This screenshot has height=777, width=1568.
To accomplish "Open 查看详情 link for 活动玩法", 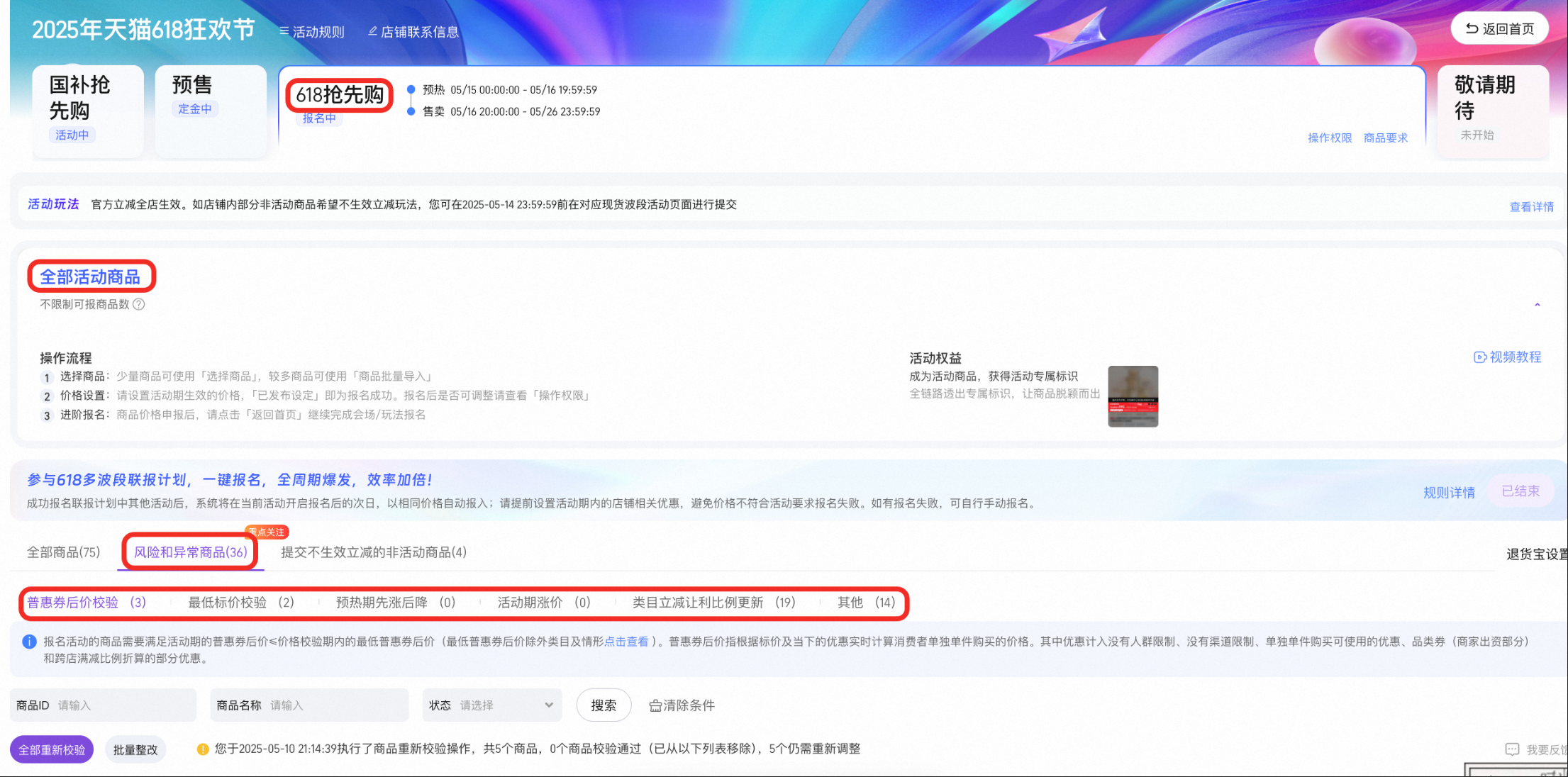I will click(1531, 207).
